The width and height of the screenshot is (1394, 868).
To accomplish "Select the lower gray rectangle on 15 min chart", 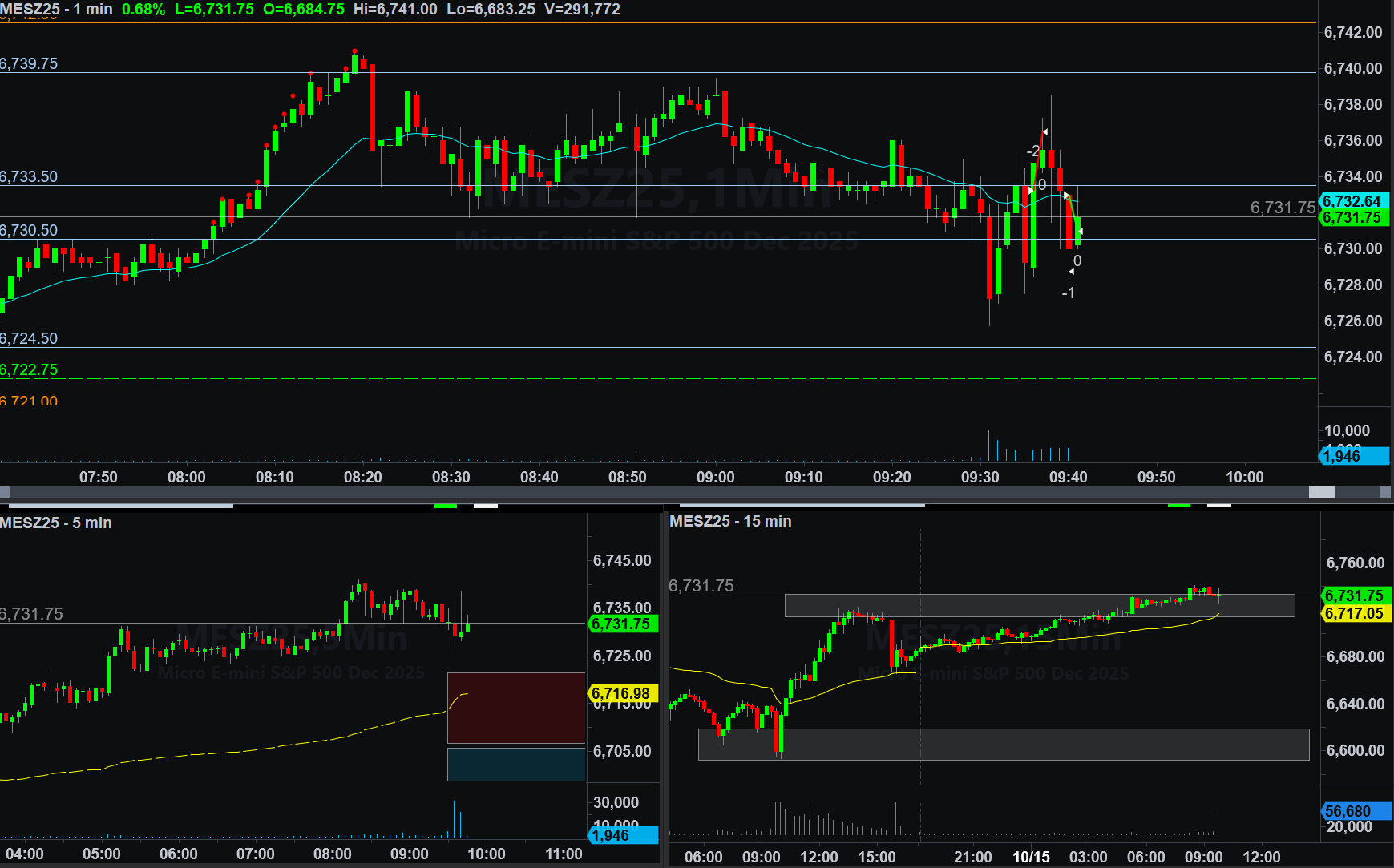I will point(1004,744).
